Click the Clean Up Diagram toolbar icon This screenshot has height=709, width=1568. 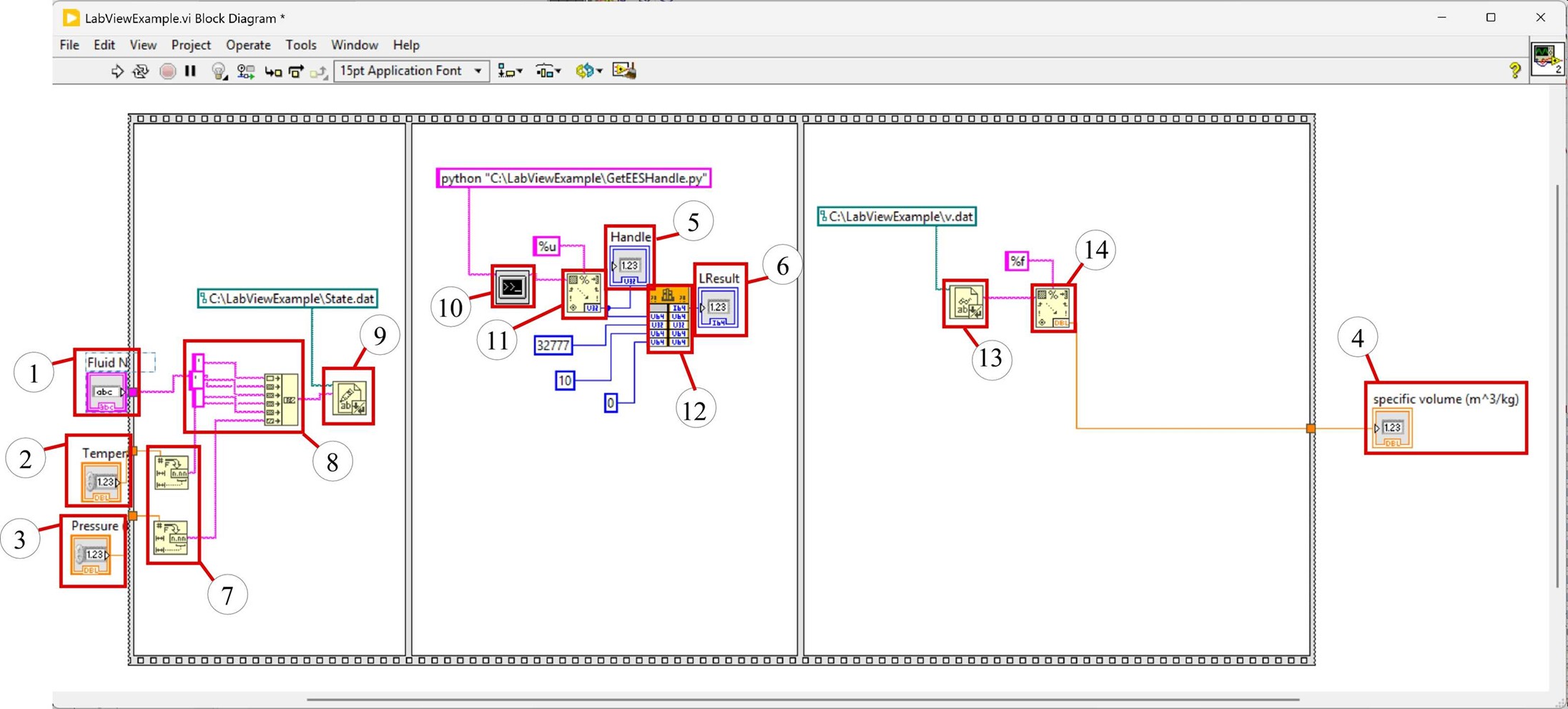tap(623, 71)
